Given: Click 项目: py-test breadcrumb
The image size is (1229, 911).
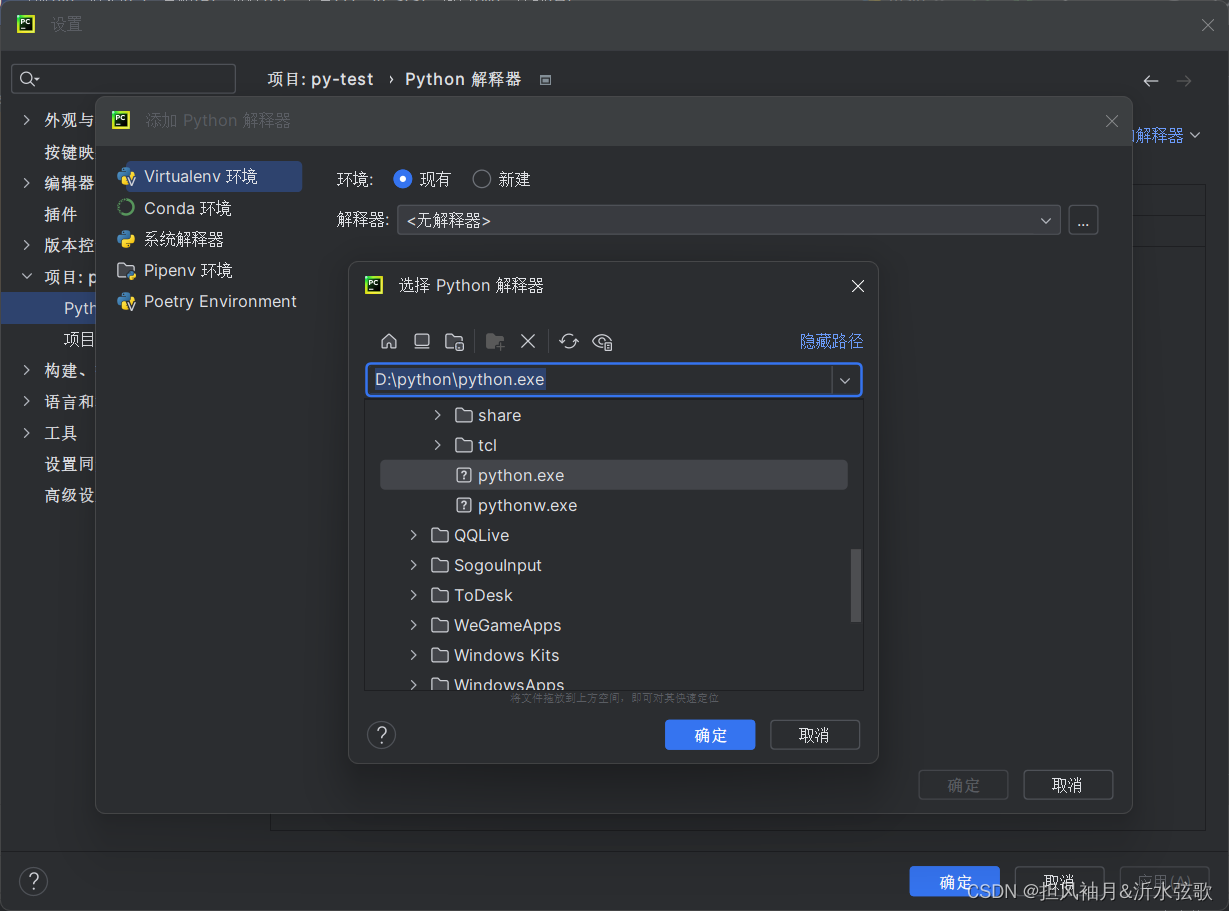Looking at the screenshot, I should click(x=320, y=79).
